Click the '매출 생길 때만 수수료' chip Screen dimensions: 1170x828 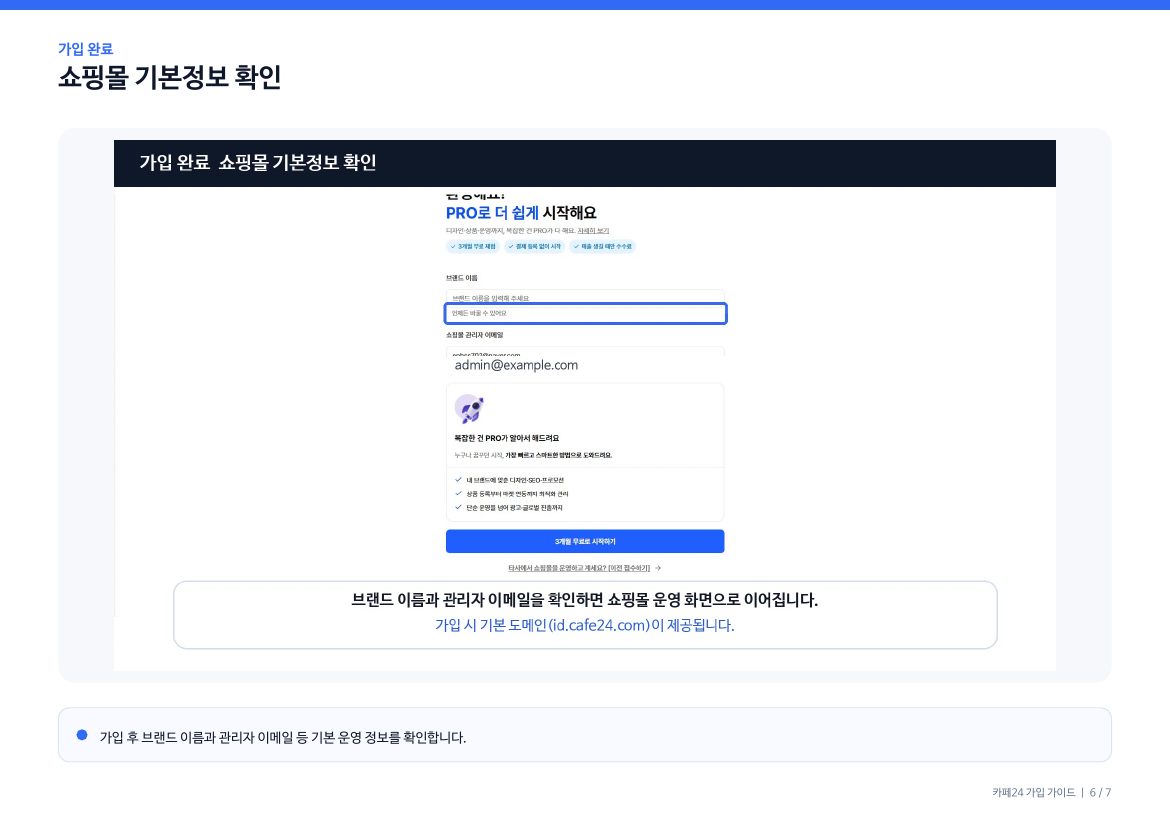602,246
